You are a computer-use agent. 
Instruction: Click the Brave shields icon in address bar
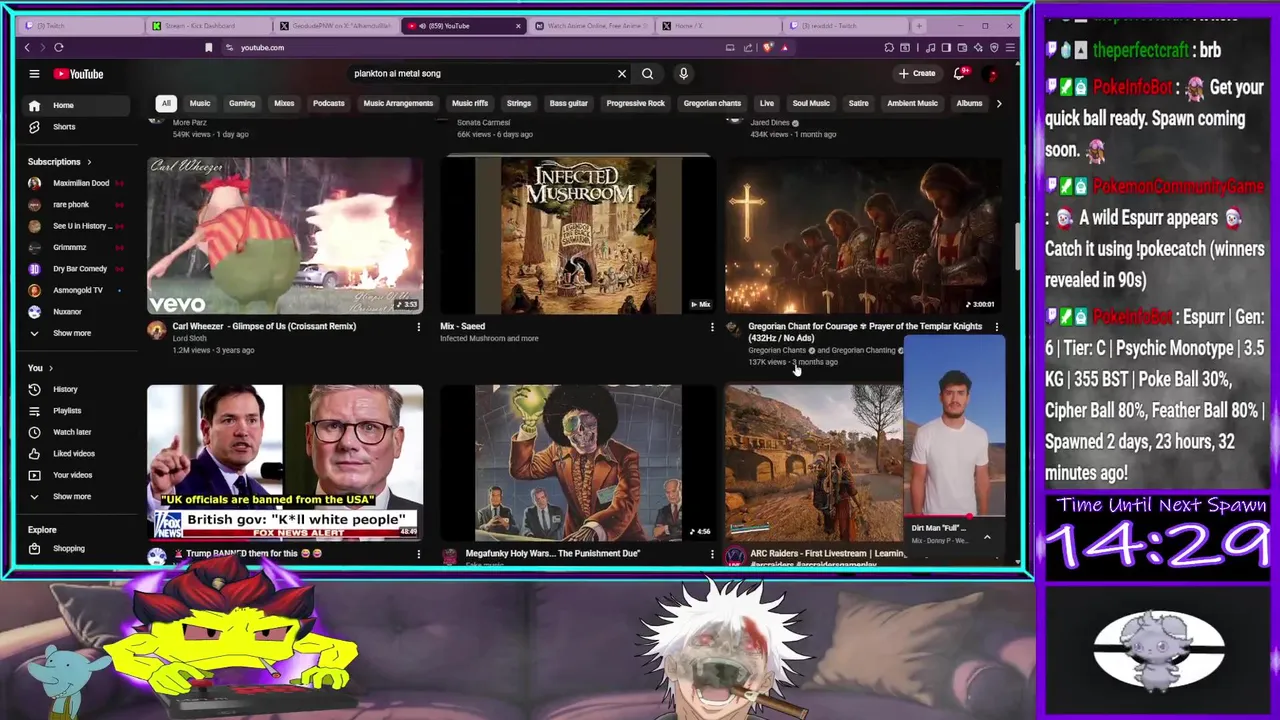click(768, 47)
